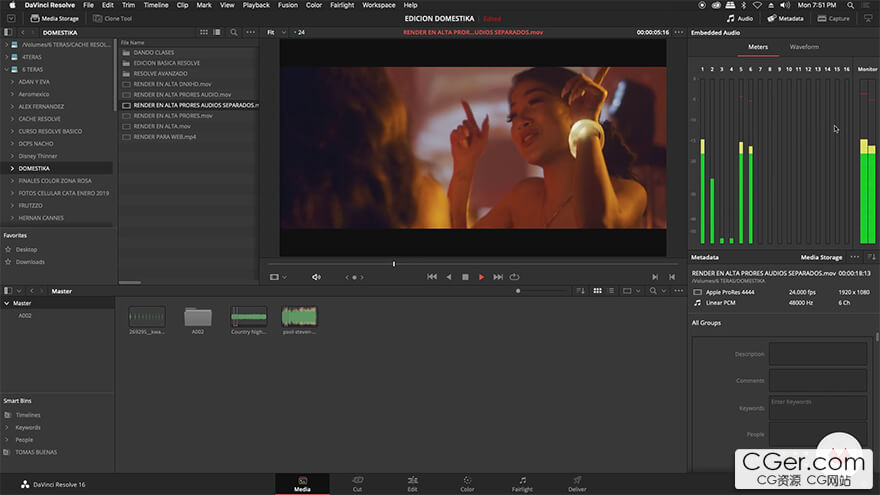This screenshot has height=495, width=880.
Task: Switch media storage to list view
Action: pyautogui.click(x=217, y=33)
